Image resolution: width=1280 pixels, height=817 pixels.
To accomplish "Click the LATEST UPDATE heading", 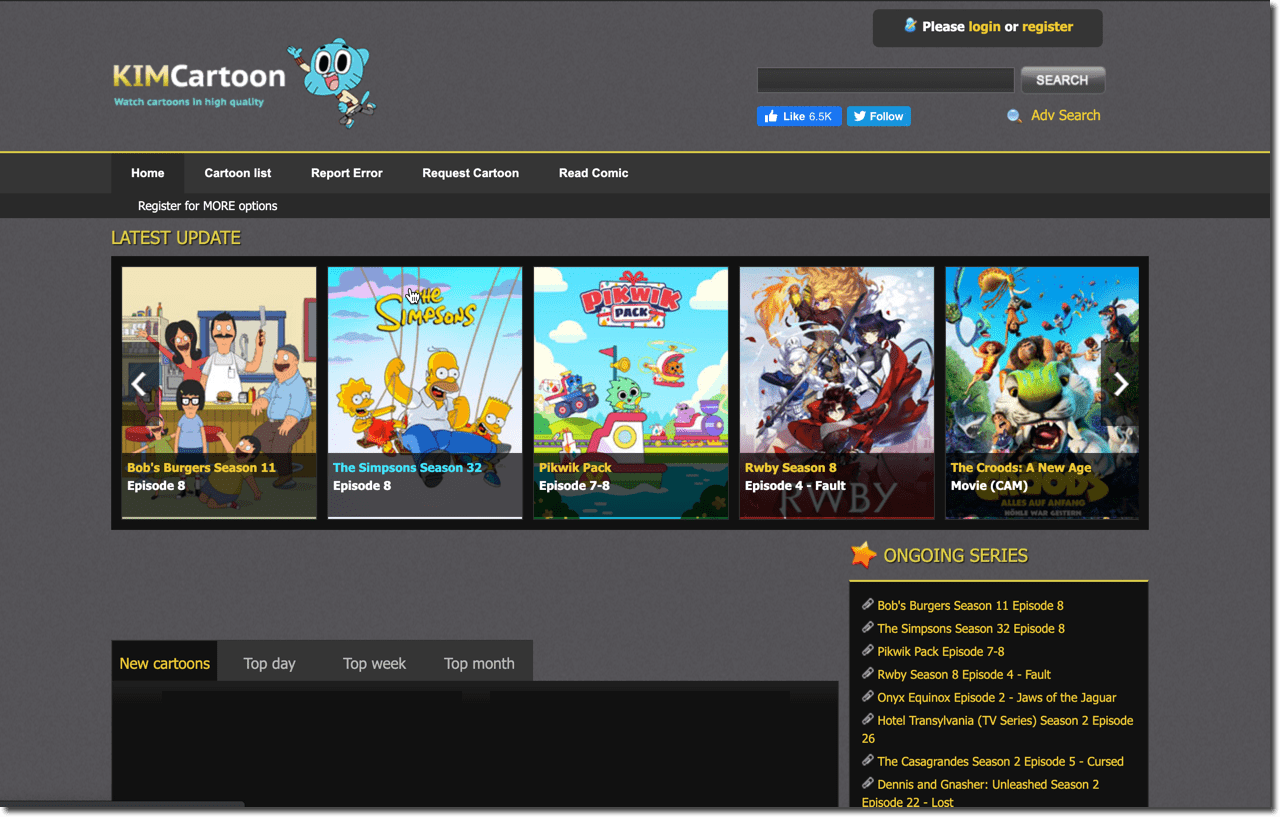I will (x=176, y=238).
